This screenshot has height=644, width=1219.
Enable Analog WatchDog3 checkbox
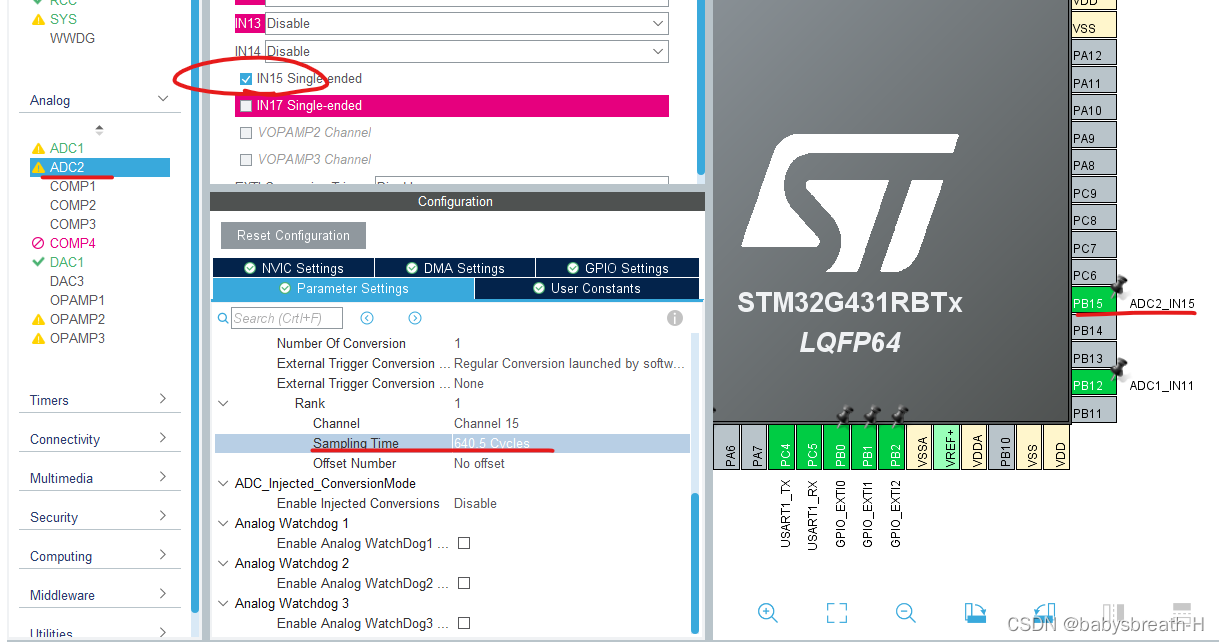464,623
